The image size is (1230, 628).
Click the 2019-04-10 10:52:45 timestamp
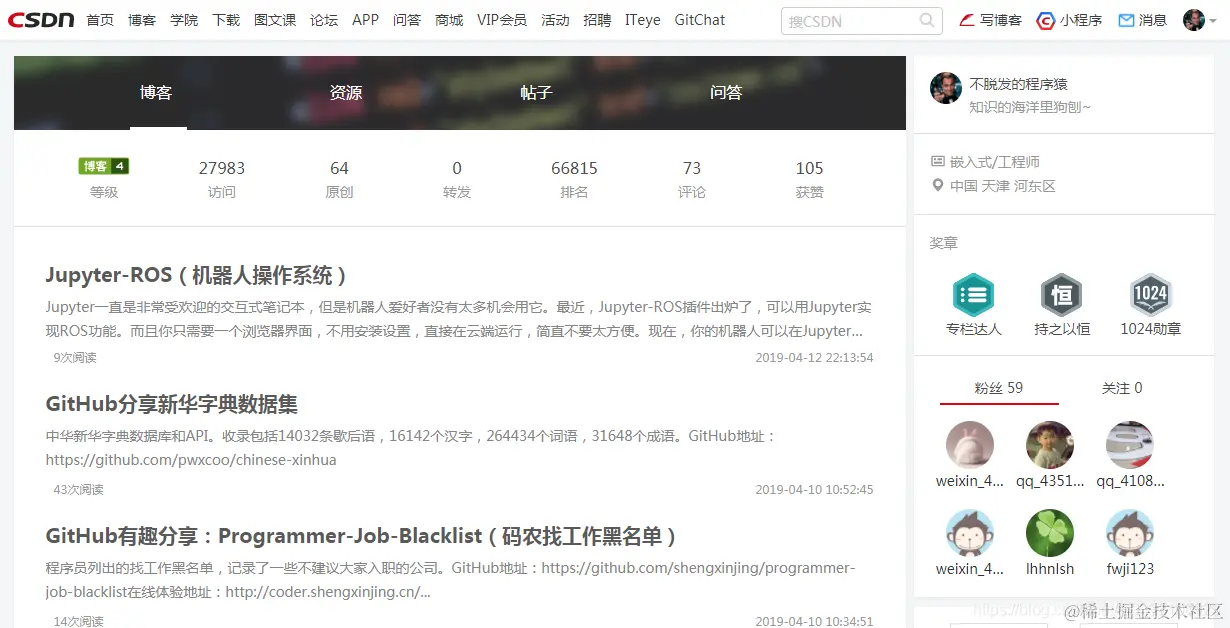point(814,489)
